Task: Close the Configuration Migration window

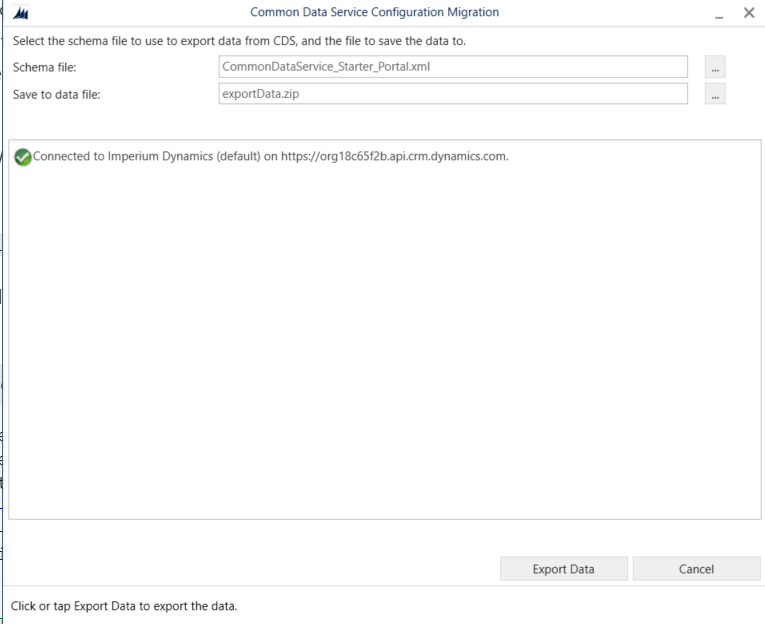Action: pos(748,11)
